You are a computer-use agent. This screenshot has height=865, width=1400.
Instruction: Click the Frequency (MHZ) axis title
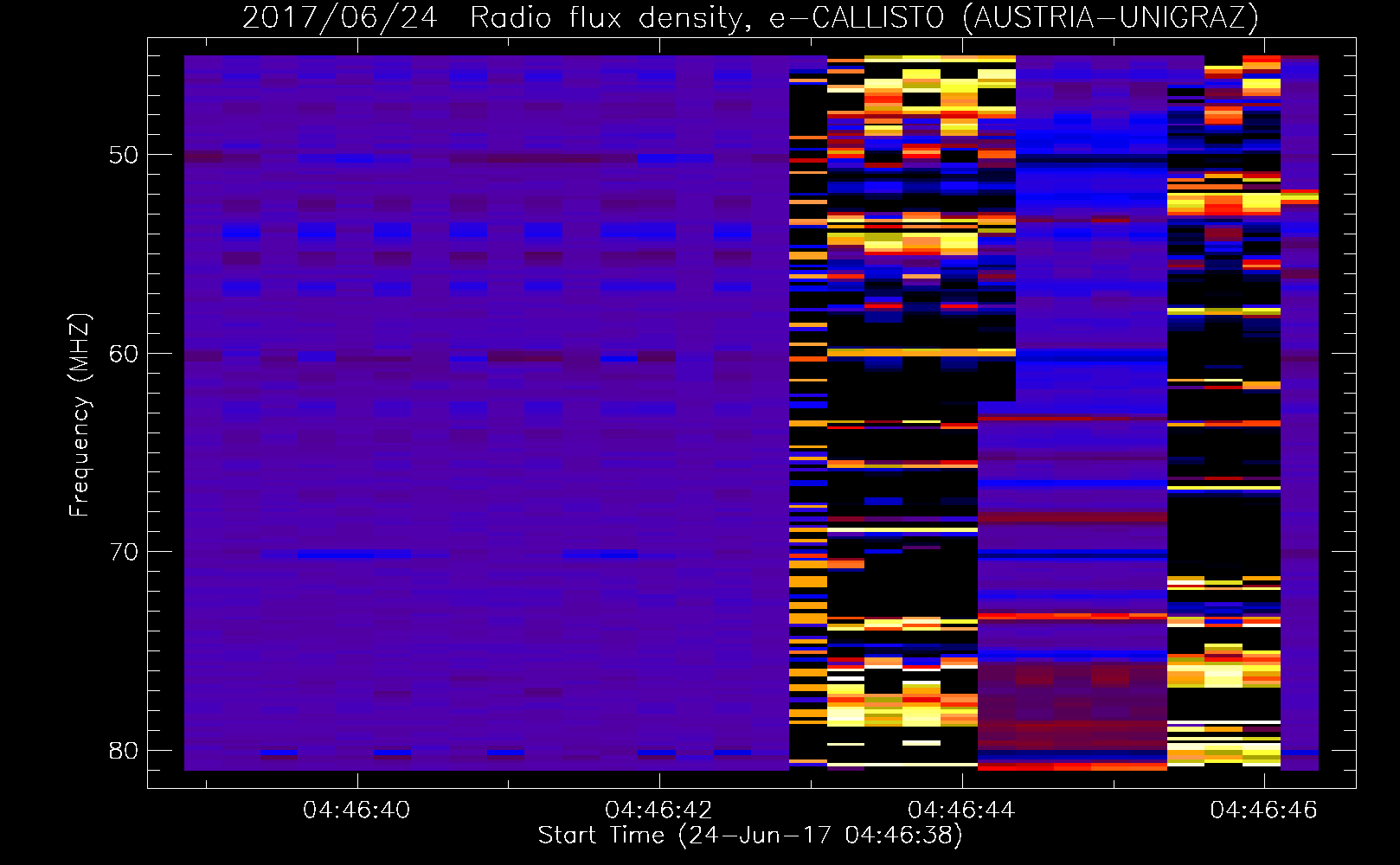coord(80,414)
